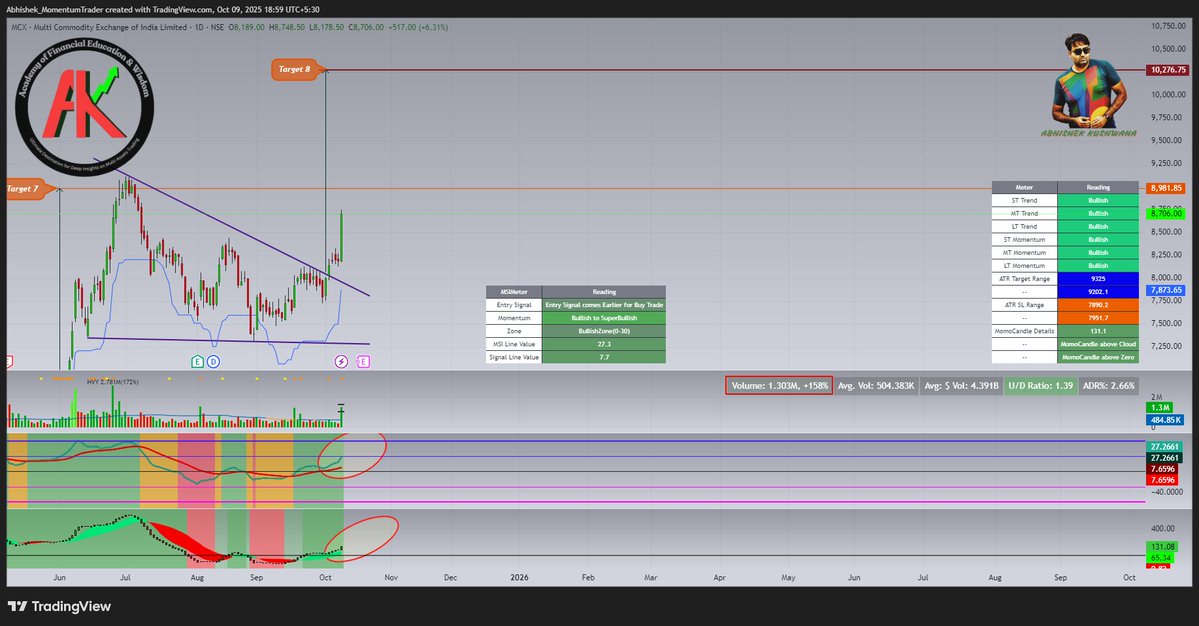Click the -40.0000 oscillator axis label

[1167, 492]
